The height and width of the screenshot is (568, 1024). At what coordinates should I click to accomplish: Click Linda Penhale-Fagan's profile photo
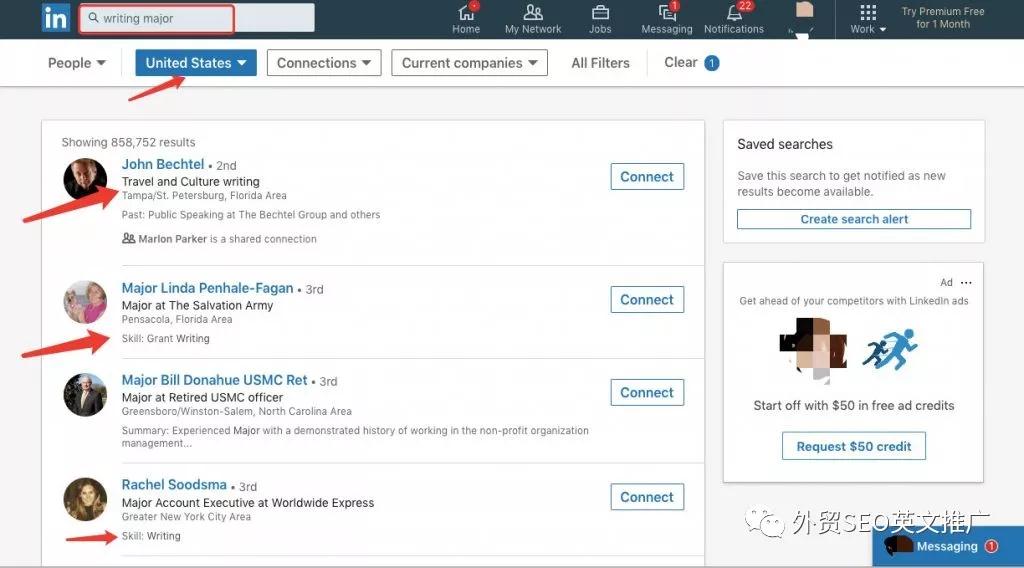[85, 302]
